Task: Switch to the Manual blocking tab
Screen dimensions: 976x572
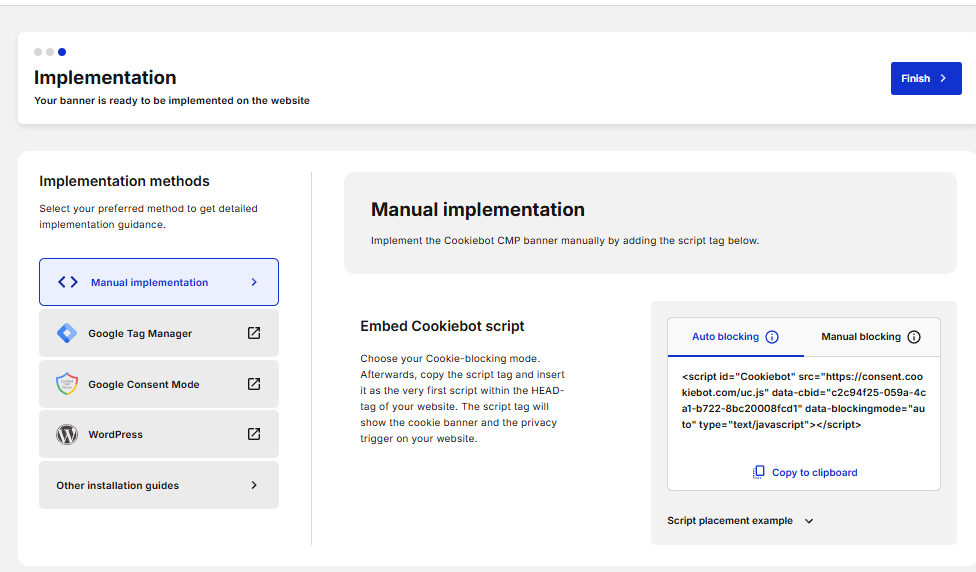Action: (x=871, y=337)
